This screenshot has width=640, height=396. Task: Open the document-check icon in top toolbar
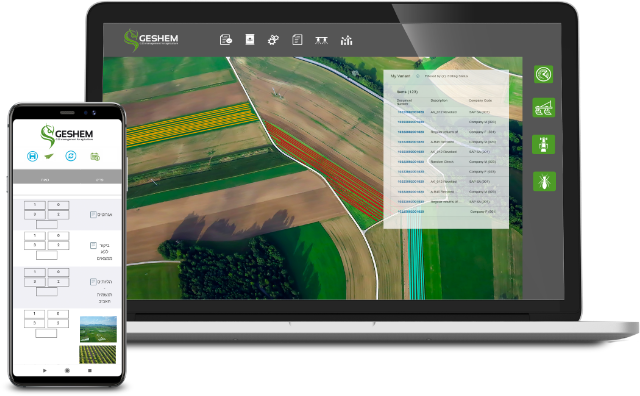tap(226, 40)
